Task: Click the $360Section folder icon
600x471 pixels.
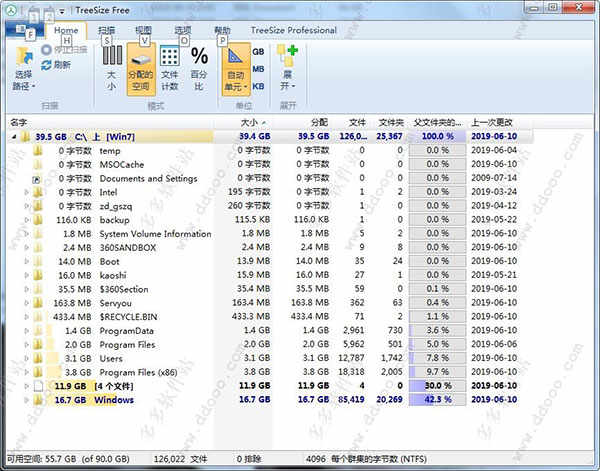Action: [x=38, y=289]
